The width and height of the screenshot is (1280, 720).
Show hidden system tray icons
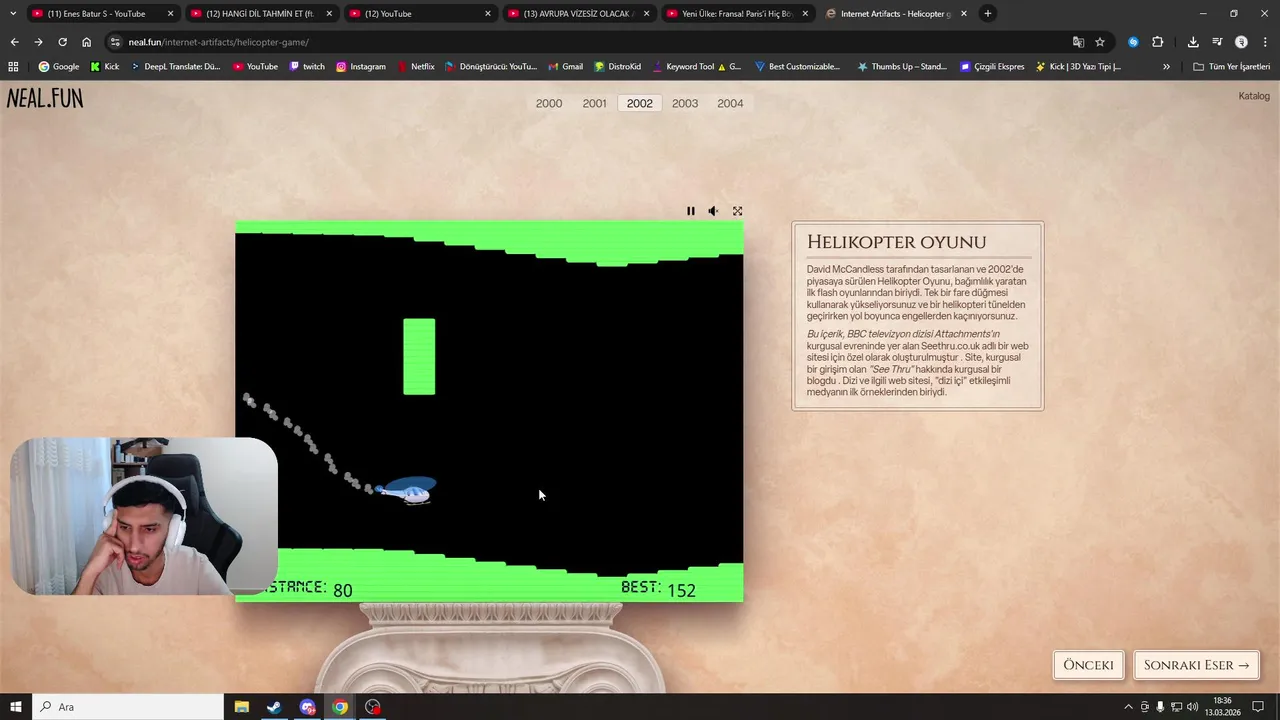1128,707
